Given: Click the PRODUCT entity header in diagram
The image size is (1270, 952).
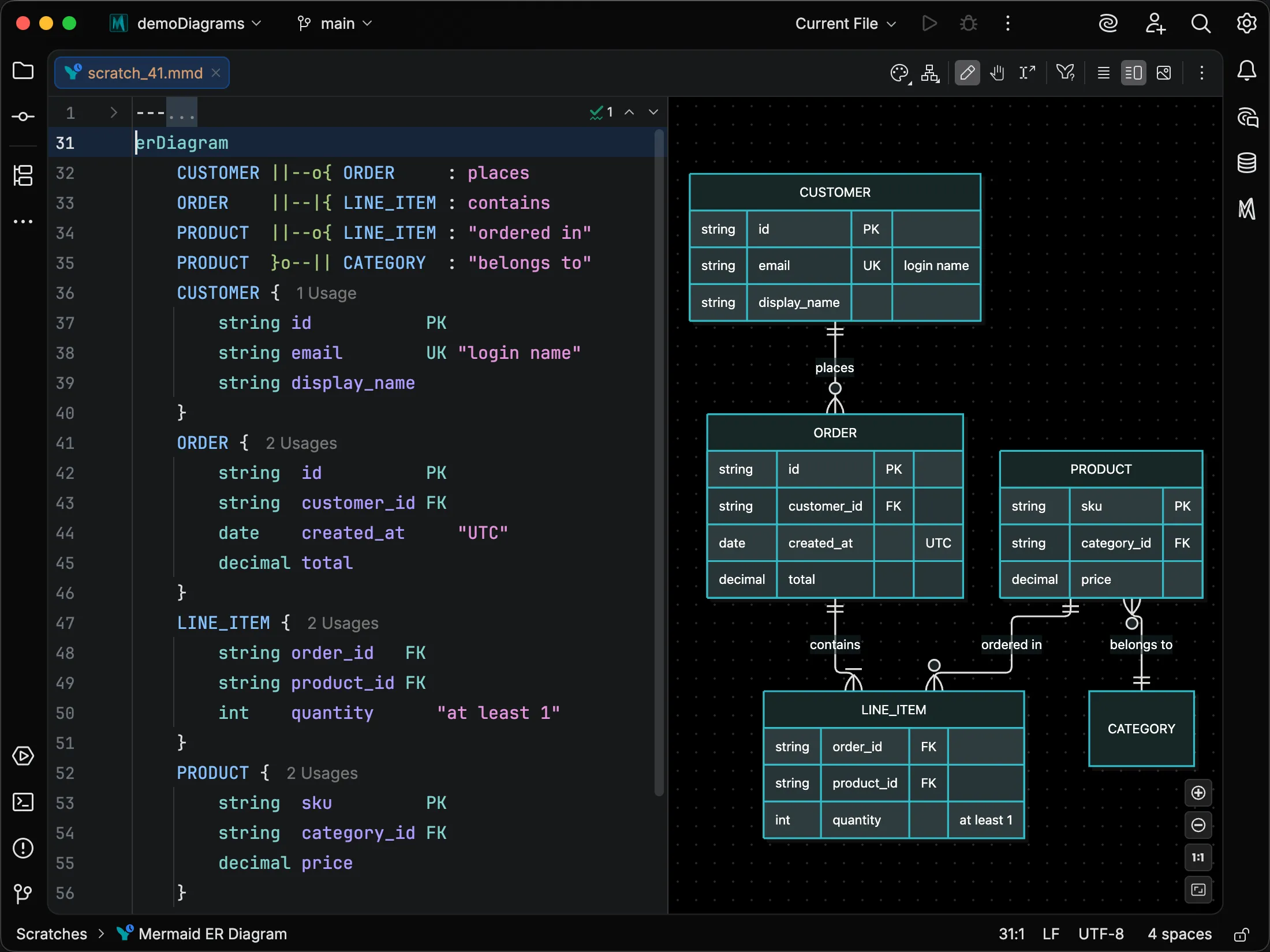Looking at the screenshot, I should tap(1101, 469).
